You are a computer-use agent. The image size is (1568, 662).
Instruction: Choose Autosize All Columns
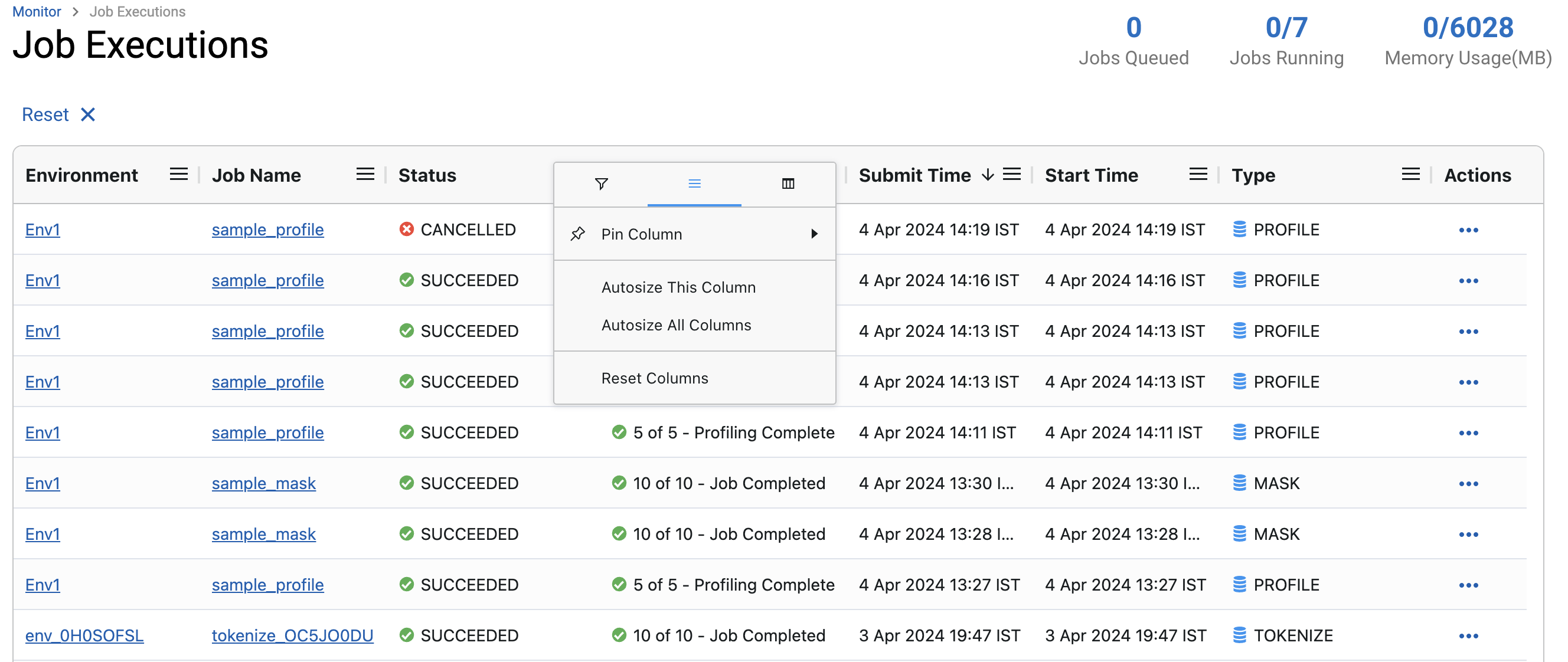(x=675, y=325)
